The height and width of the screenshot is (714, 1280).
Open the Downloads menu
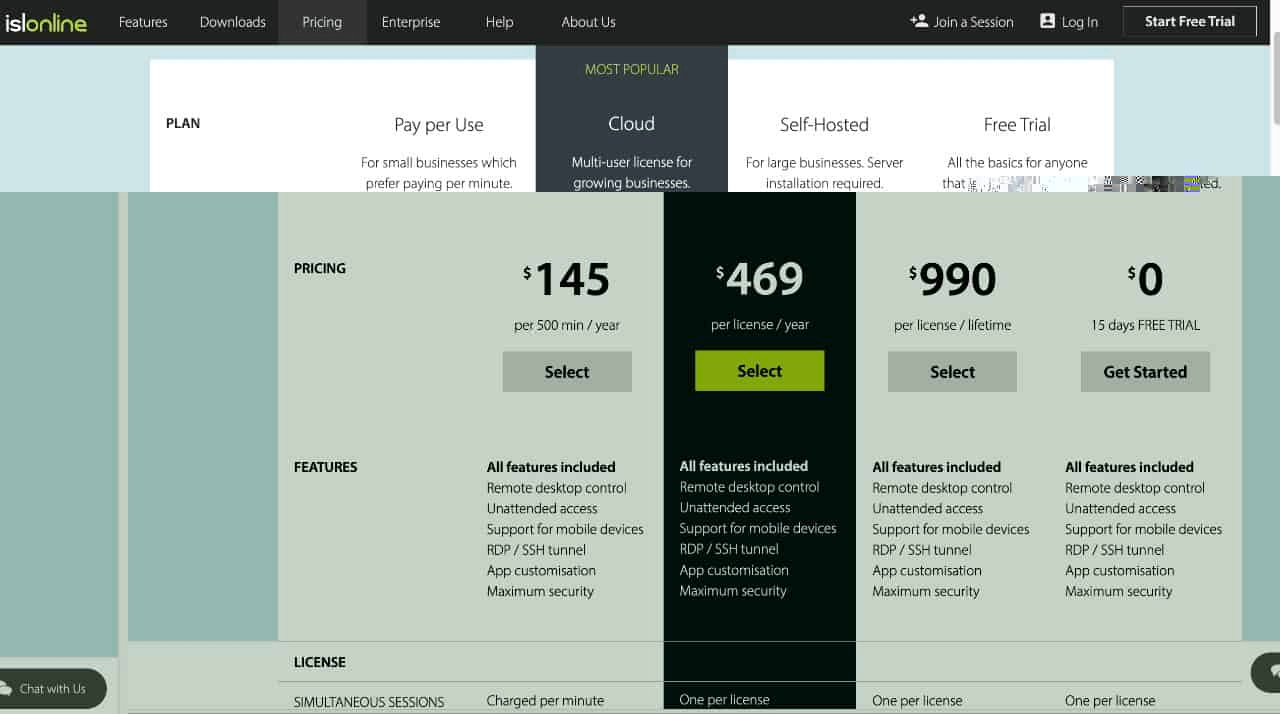click(232, 21)
